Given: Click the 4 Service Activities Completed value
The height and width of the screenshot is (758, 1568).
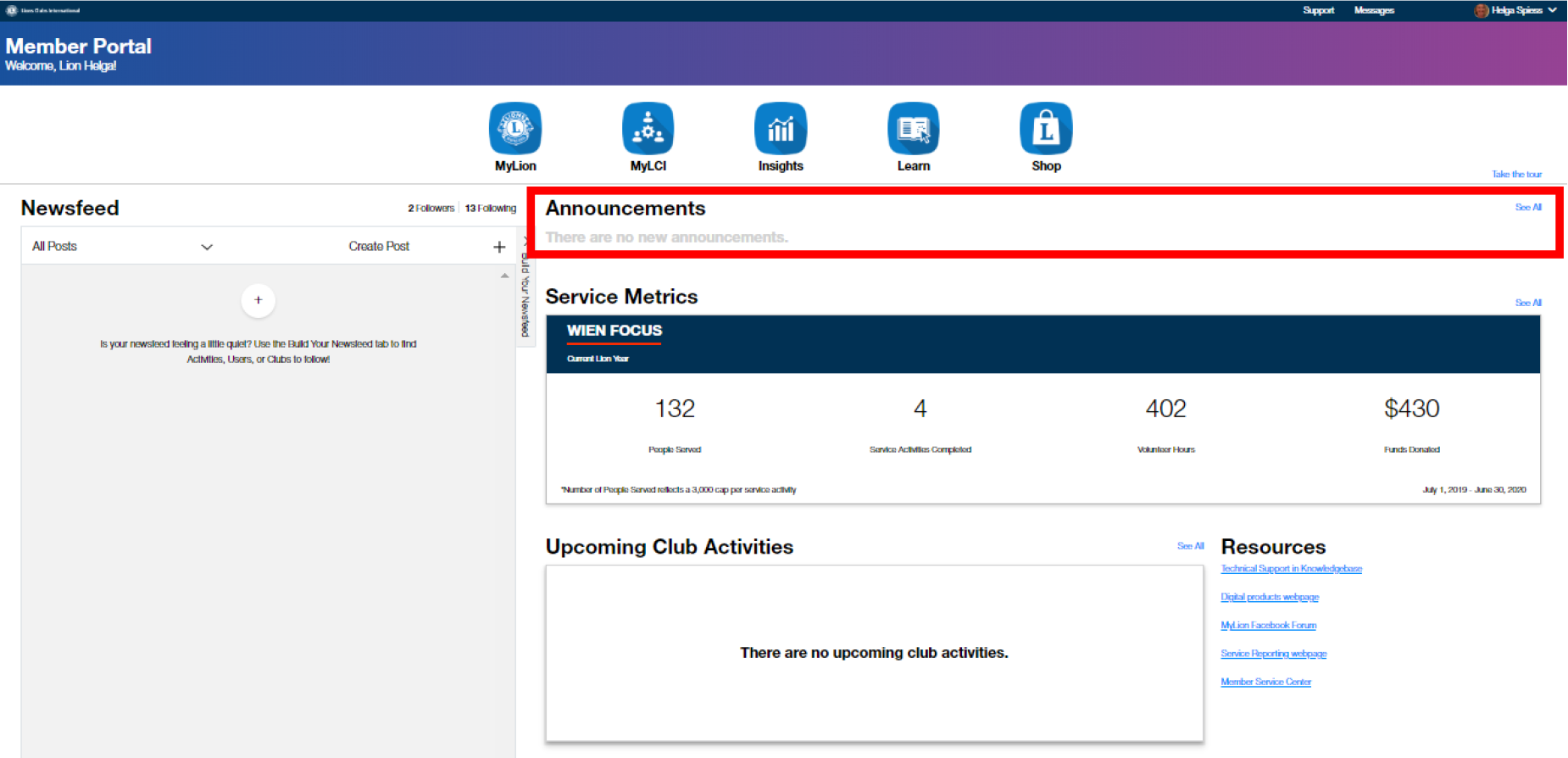Looking at the screenshot, I should pos(920,409).
